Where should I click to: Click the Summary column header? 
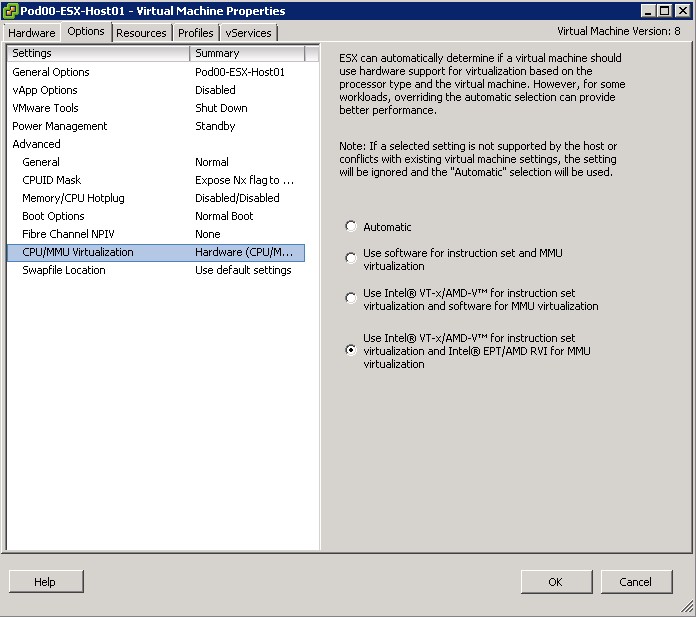click(247, 53)
